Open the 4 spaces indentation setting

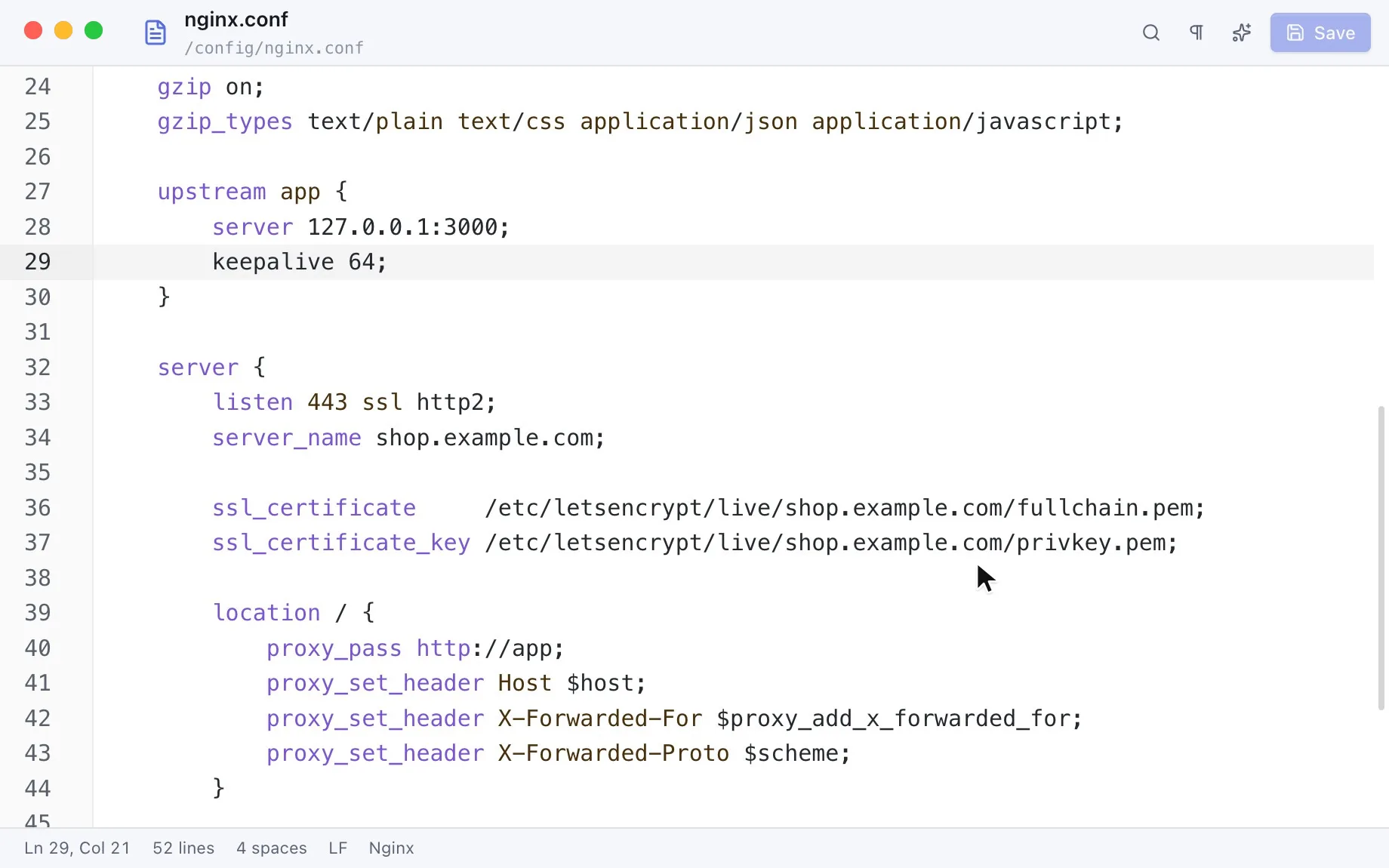click(272, 848)
